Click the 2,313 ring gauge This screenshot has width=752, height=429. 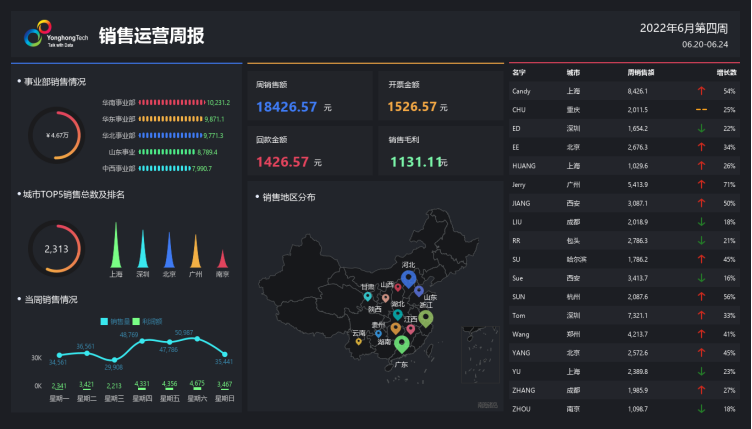pos(56,249)
